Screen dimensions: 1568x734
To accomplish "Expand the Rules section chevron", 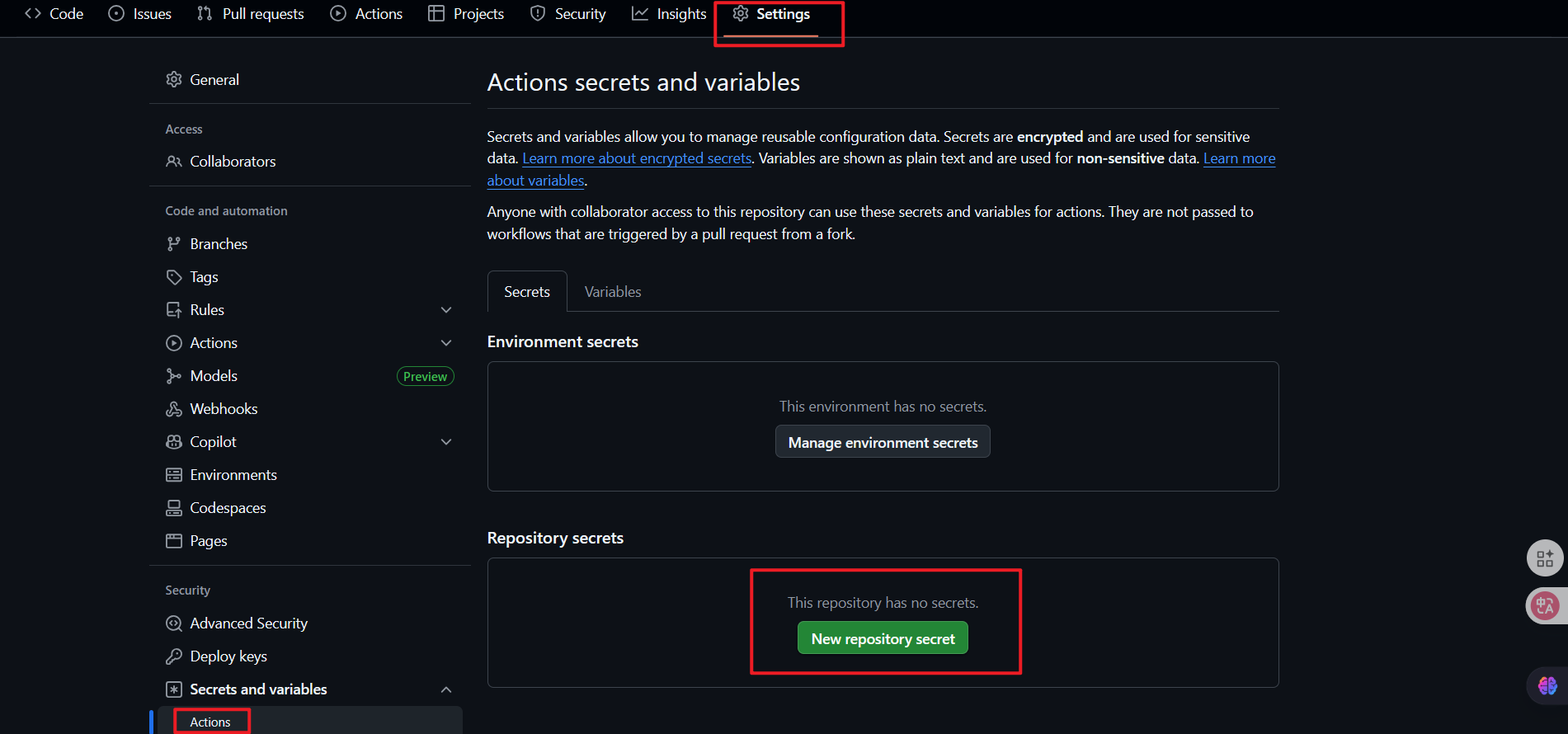I will (x=446, y=310).
